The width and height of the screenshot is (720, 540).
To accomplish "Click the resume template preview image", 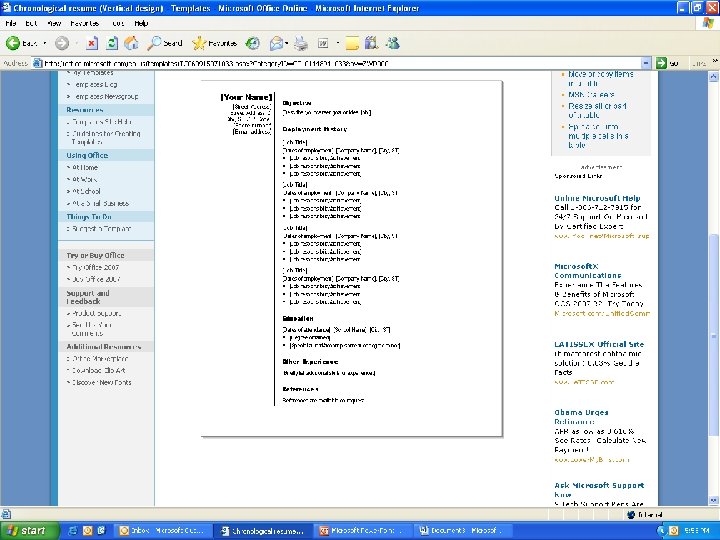I will point(352,259).
